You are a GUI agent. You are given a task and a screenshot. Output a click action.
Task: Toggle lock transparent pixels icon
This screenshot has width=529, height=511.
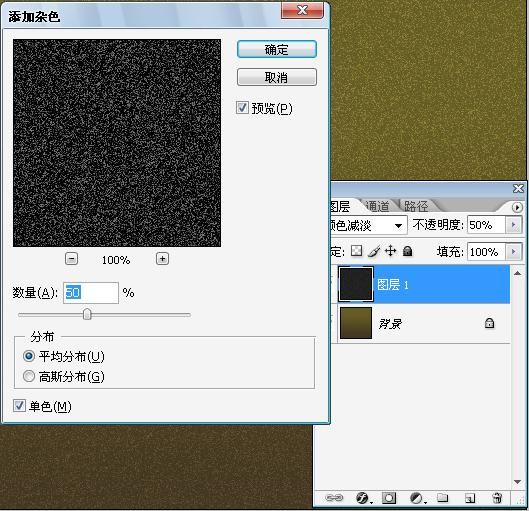(357, 251)
